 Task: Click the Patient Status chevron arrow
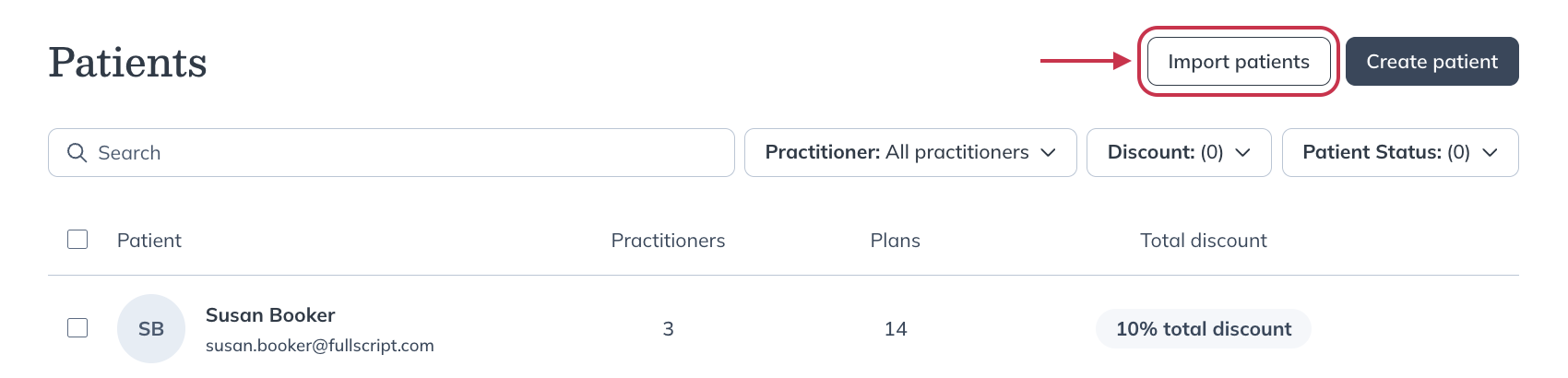click(1490, 153)
